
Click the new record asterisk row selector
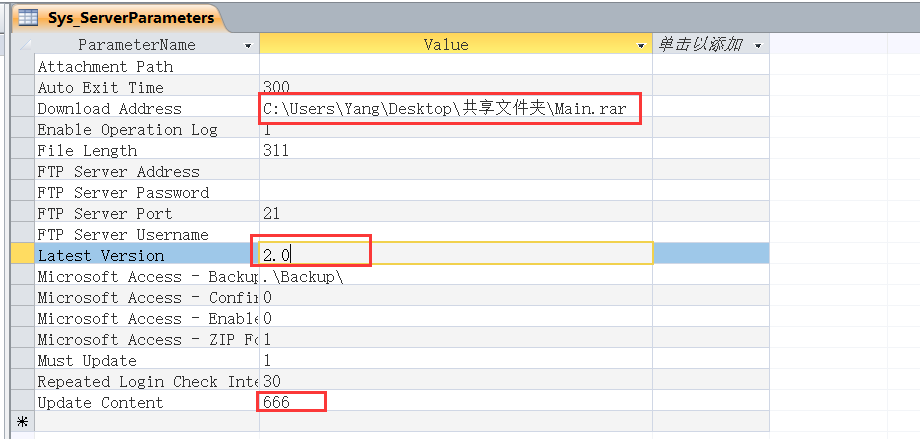coord(23,422)
